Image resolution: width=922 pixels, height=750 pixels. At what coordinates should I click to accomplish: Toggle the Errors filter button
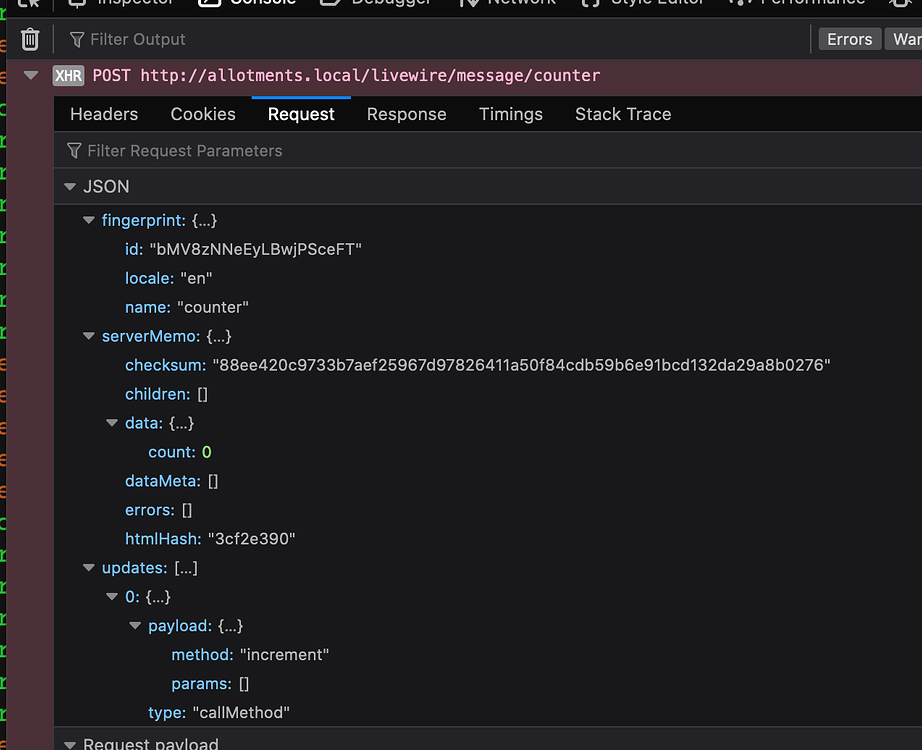coord(849,39)
